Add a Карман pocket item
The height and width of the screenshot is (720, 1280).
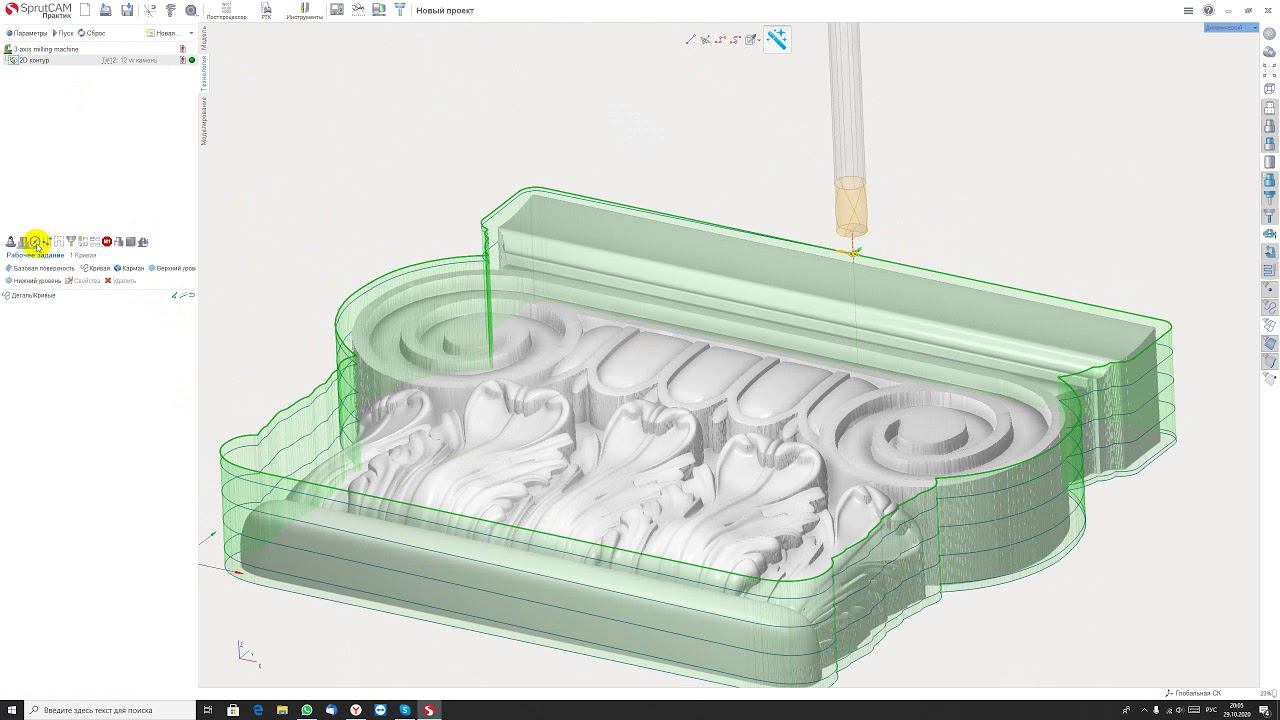[x=129, y=268]
